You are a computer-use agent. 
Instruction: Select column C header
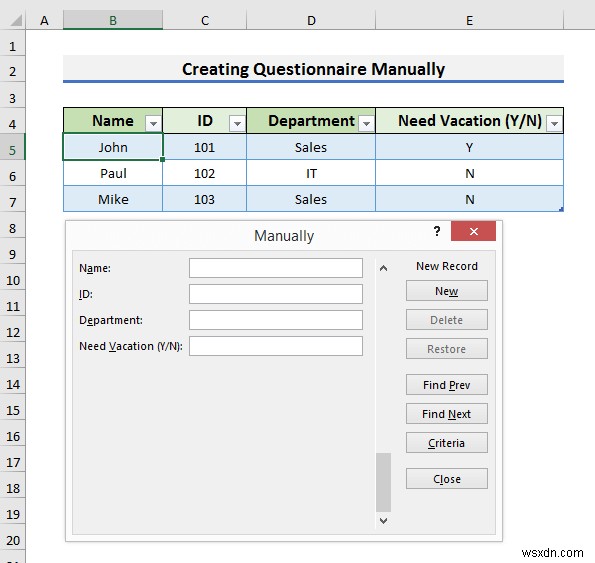tap(205, 20)
